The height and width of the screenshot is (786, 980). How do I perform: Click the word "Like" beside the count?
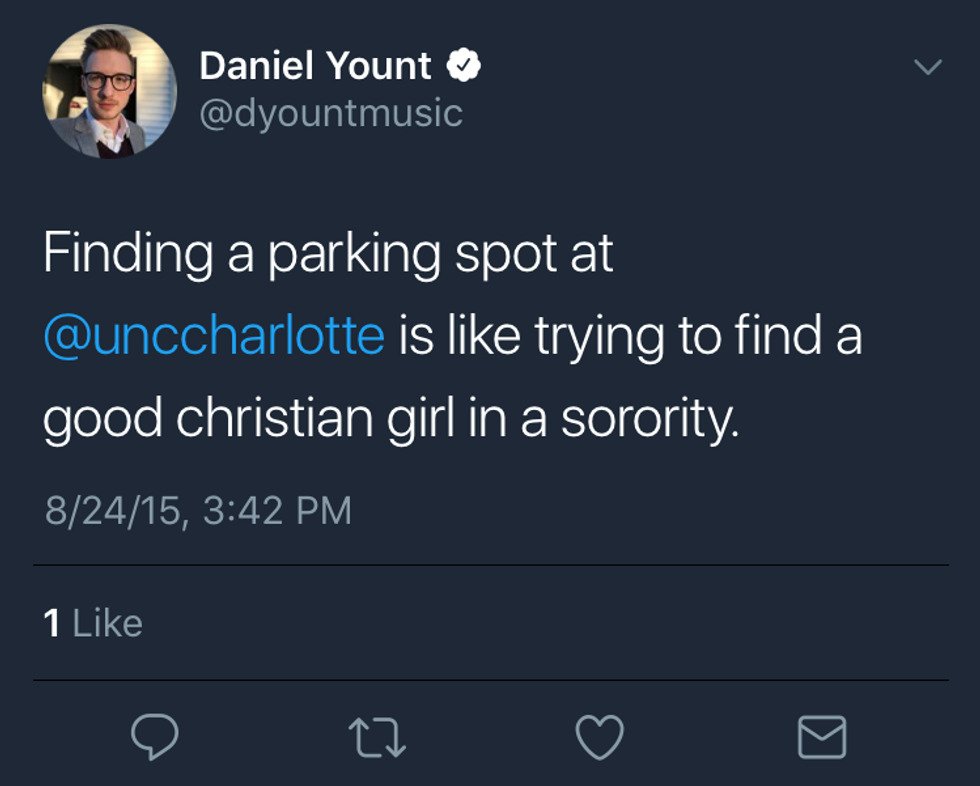pos(108,624)
